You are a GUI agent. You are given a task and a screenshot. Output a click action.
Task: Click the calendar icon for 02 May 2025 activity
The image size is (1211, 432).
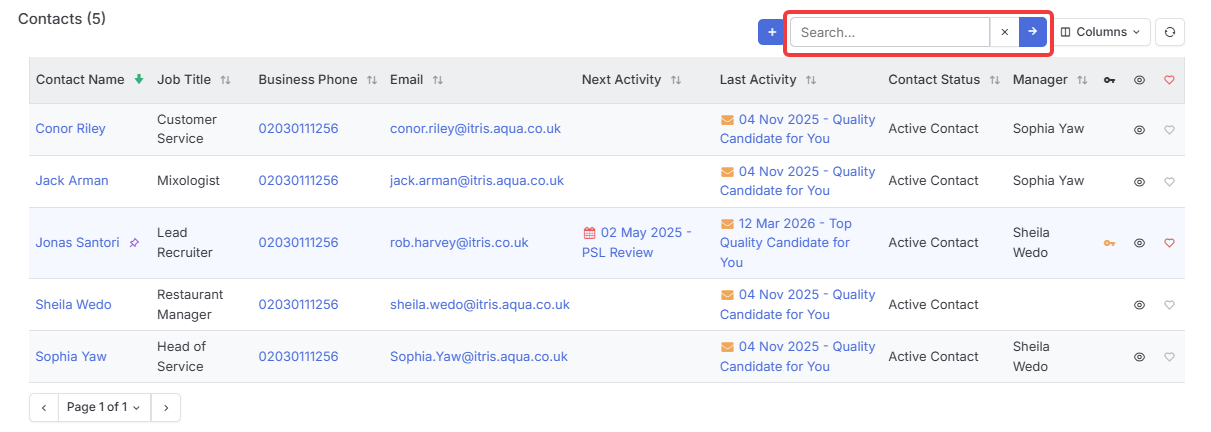pyautogui.click(x=589, y=233)
